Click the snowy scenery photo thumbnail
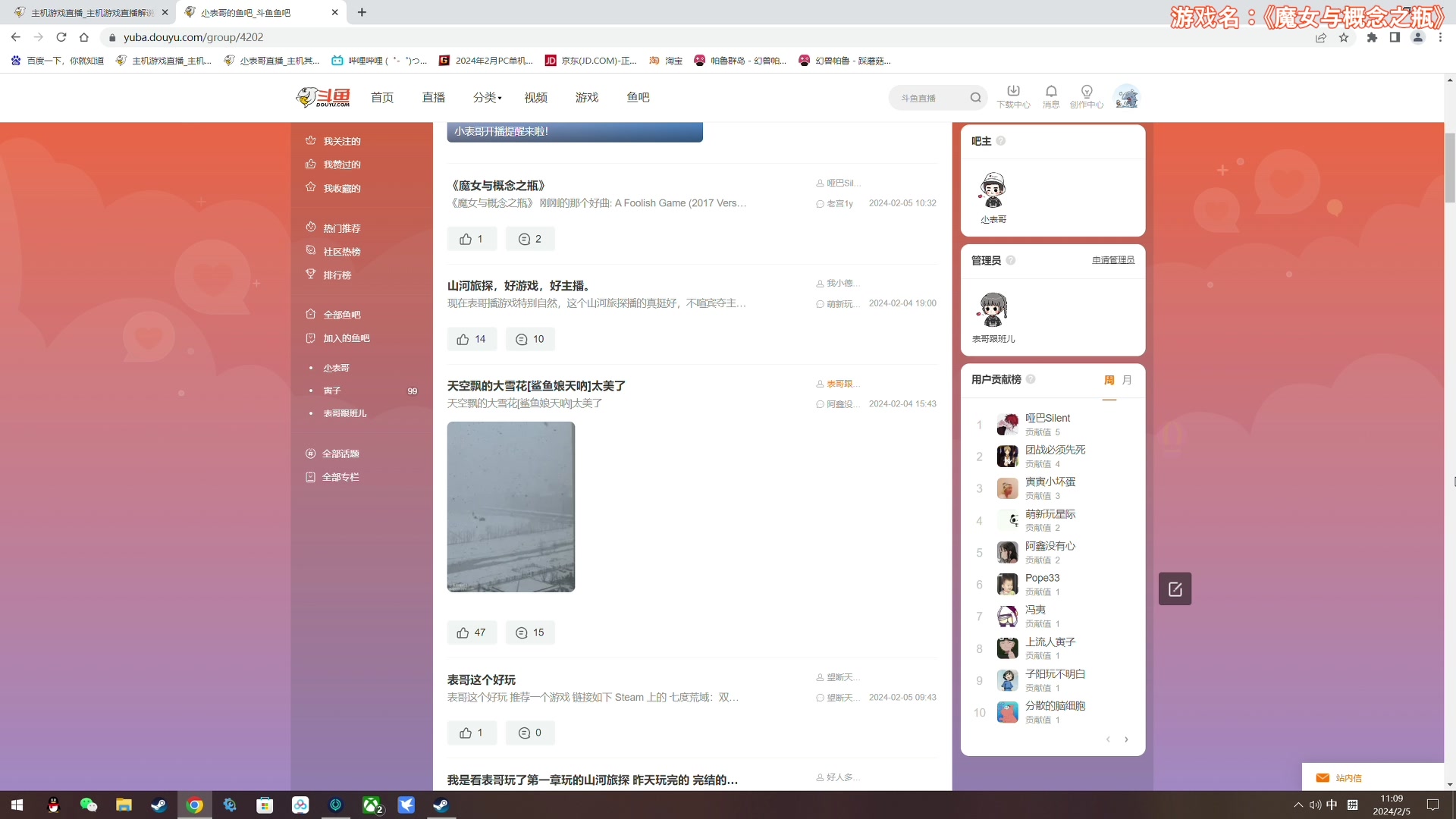This screenshot has width=1456, height=819. point(510,506)
